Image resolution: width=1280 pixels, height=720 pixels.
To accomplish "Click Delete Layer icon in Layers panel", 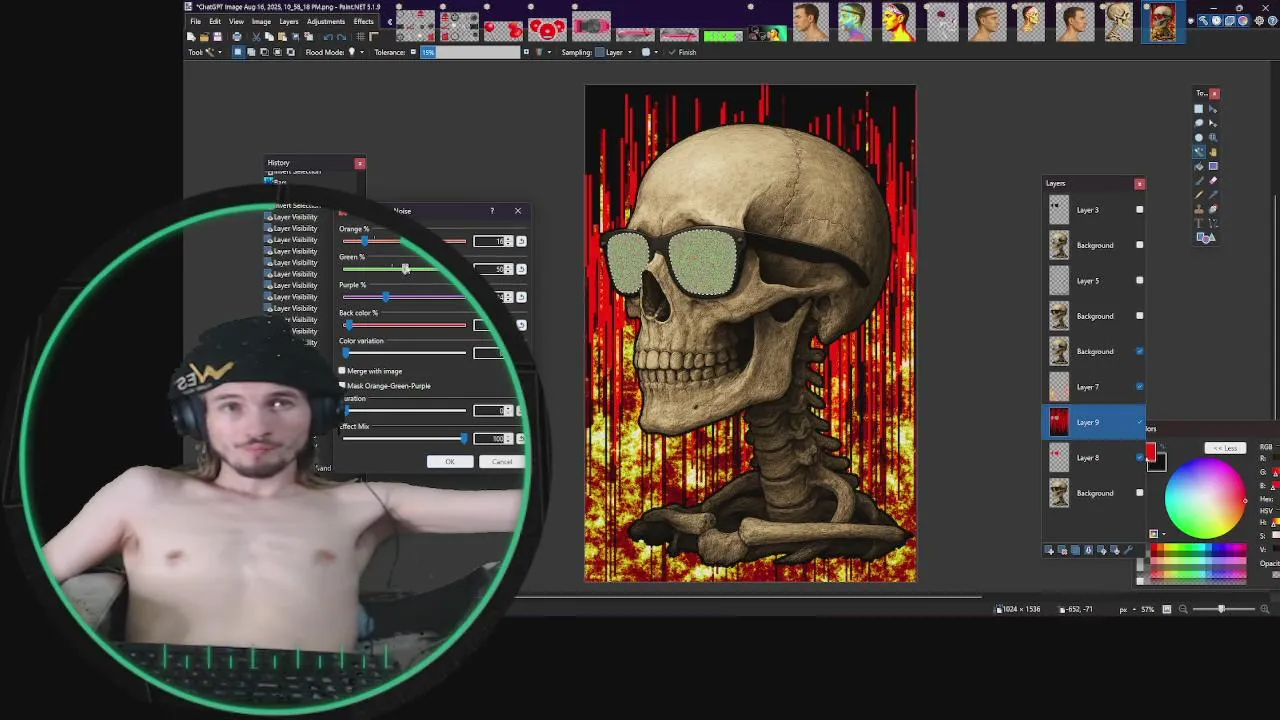I will pos(1062,550).
